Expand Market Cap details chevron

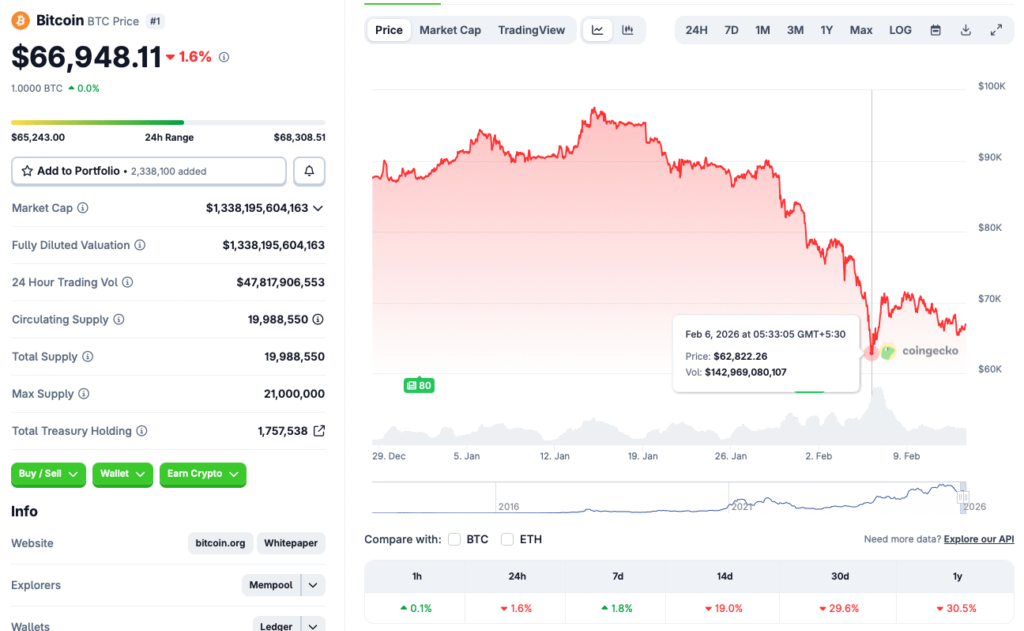coord(318,208)
